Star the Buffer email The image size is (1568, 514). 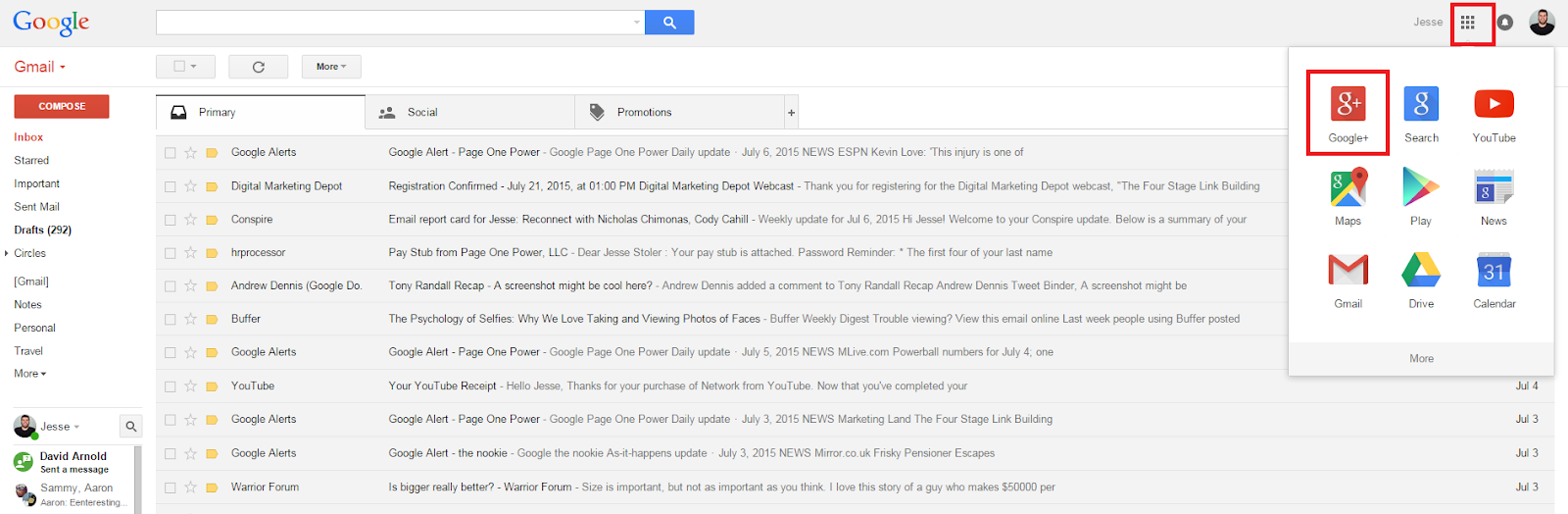pos(190,320)
